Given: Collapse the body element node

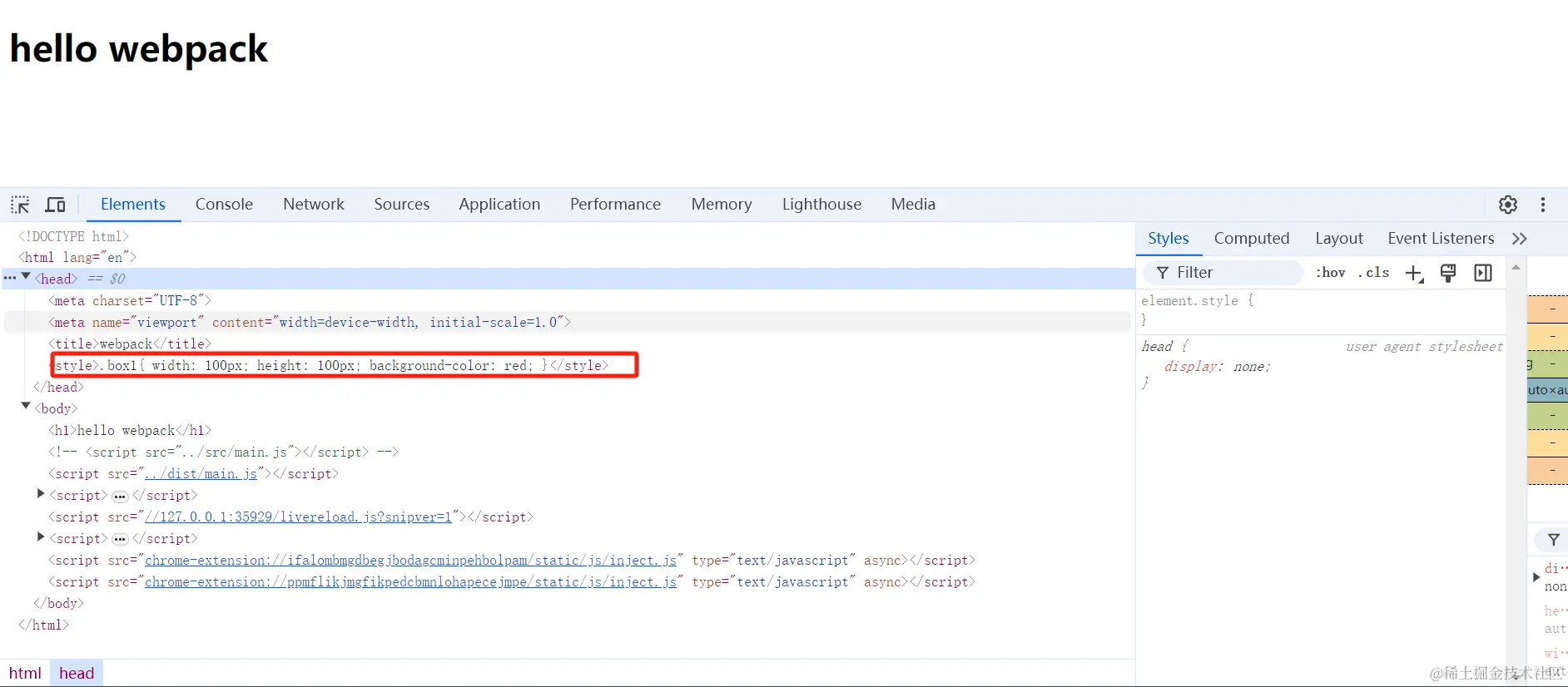Looking at the screenshot, I should coord(26,407).
